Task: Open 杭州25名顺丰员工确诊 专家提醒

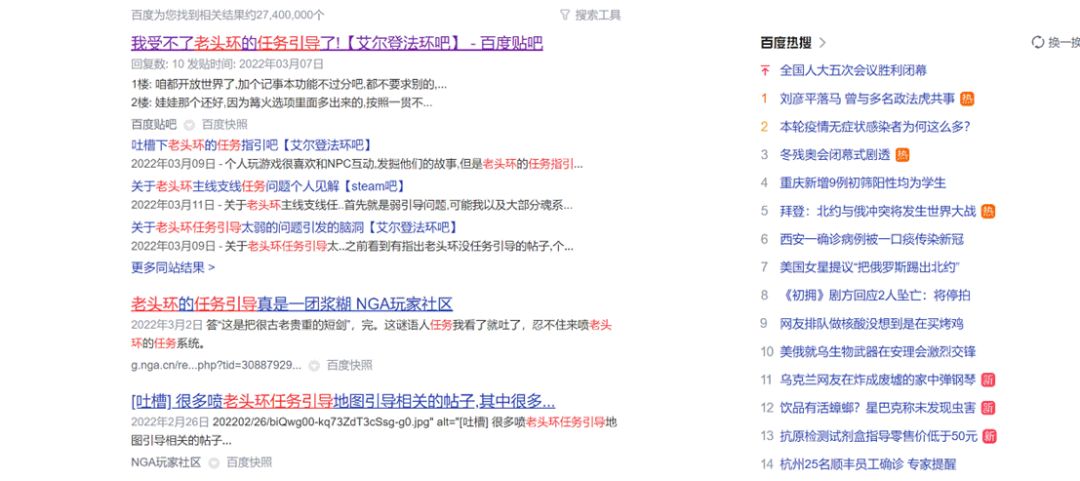Action: tap(868, 464)
